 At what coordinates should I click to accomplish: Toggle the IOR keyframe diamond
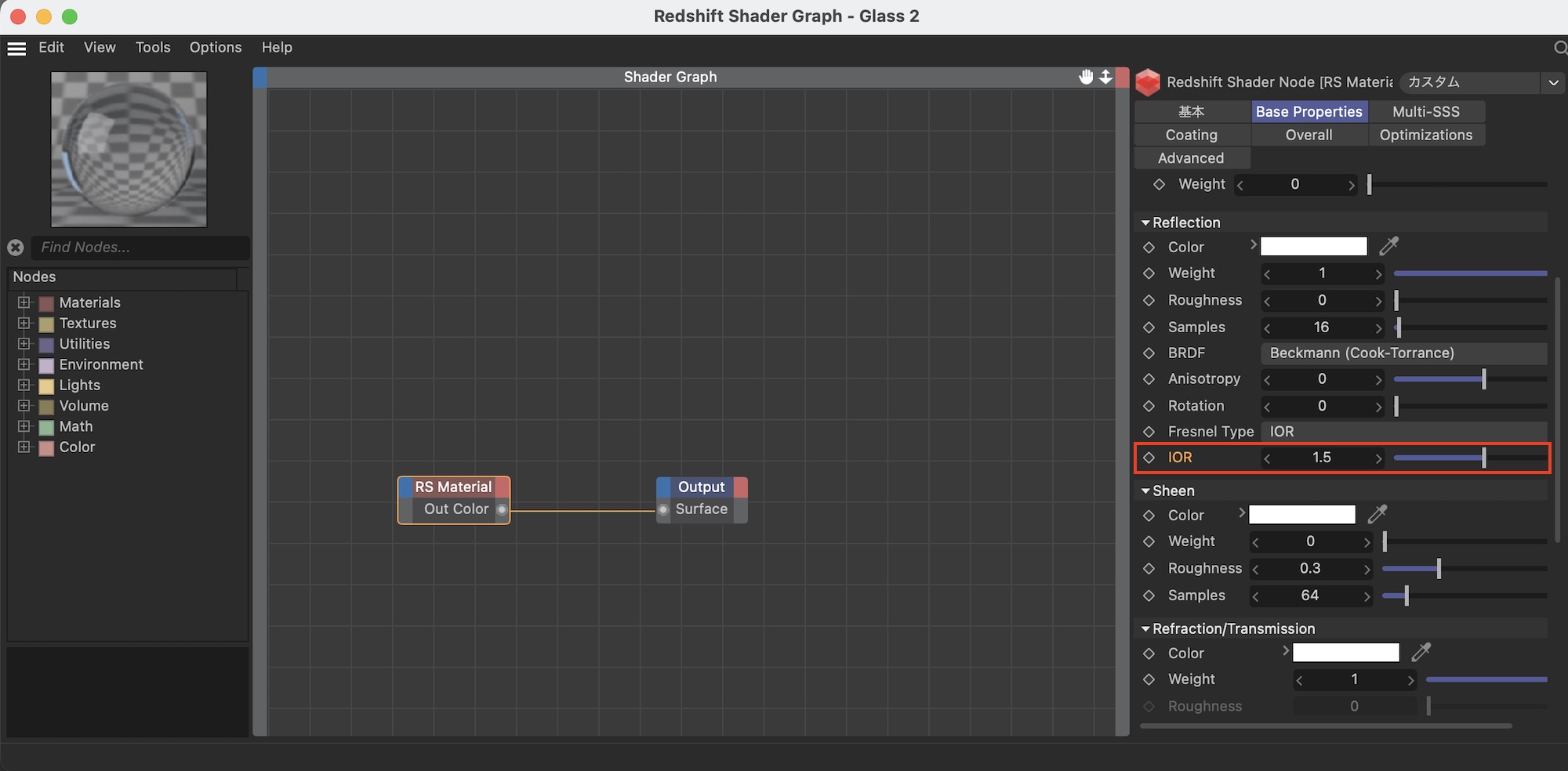coord(1149,458)
